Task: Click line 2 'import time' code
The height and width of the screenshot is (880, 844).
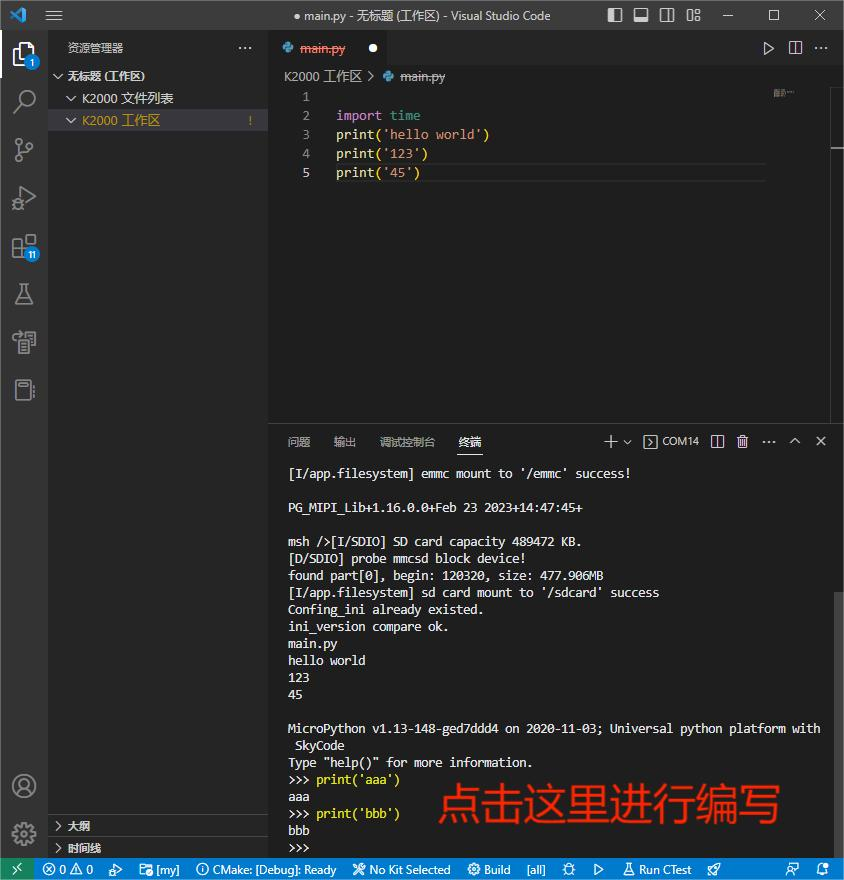Action: pyautogui.click(x=378, y=116)
